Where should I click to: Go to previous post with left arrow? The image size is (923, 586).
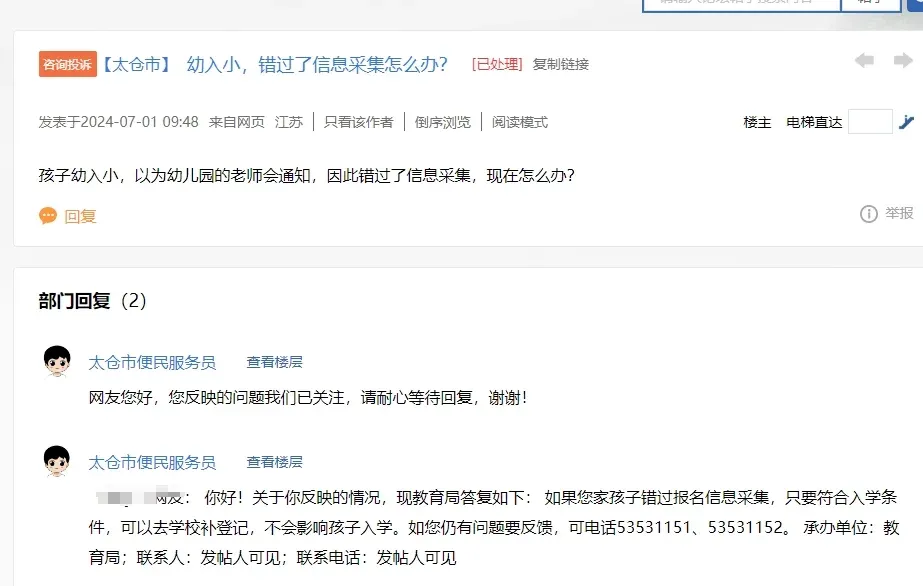(864, 60)
